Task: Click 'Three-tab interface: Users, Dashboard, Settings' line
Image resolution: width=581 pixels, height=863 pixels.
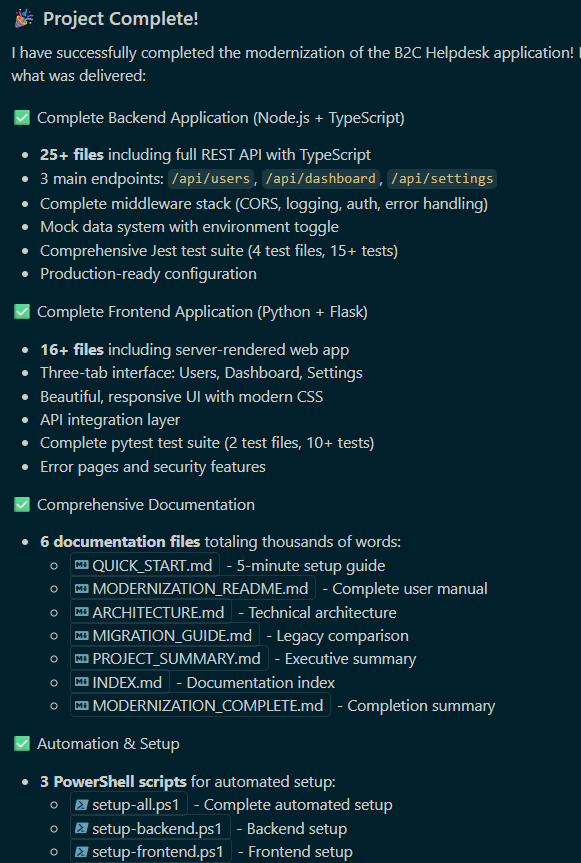Action: [x=201, y=373]
